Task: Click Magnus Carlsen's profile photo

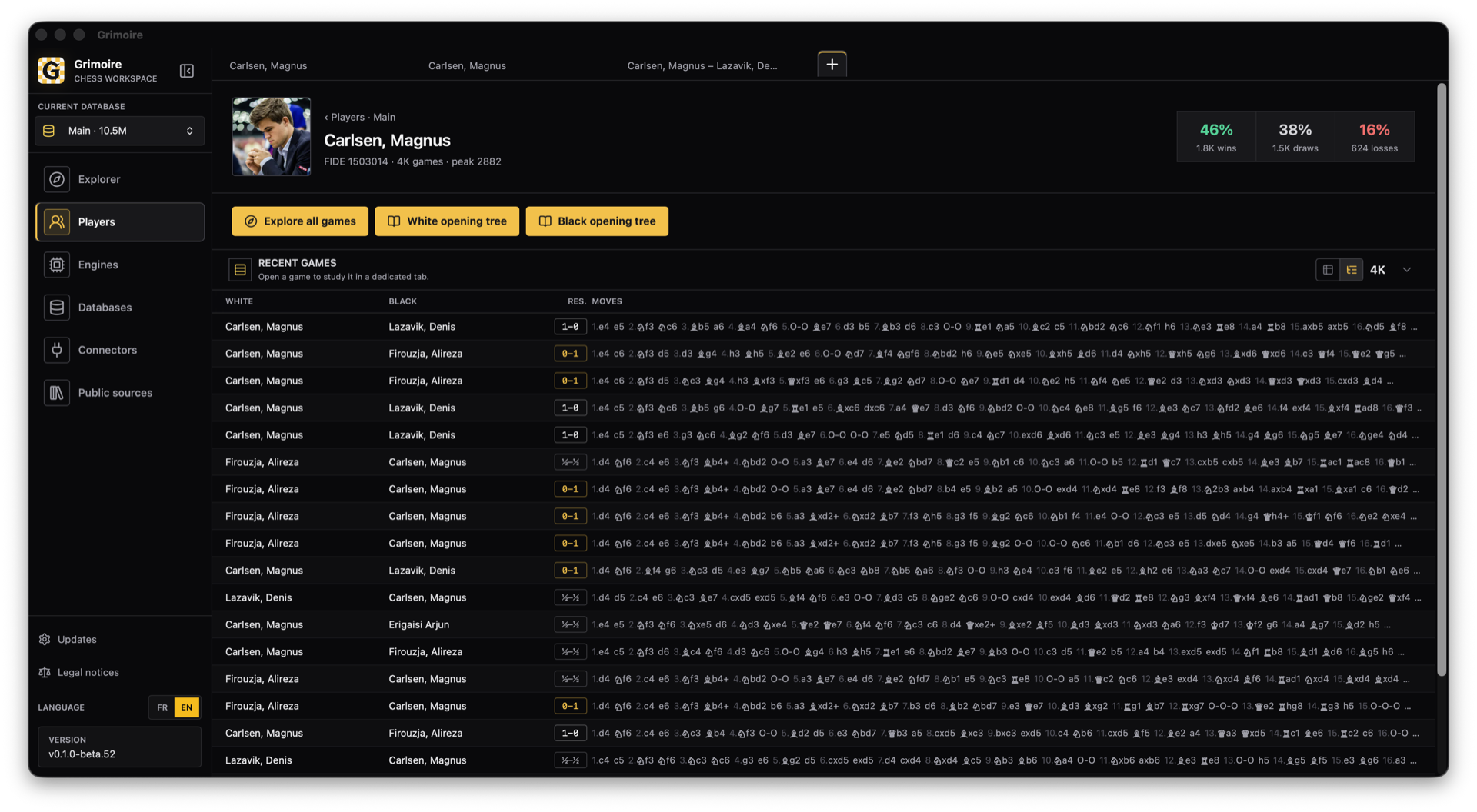Action: pos(272,136)
